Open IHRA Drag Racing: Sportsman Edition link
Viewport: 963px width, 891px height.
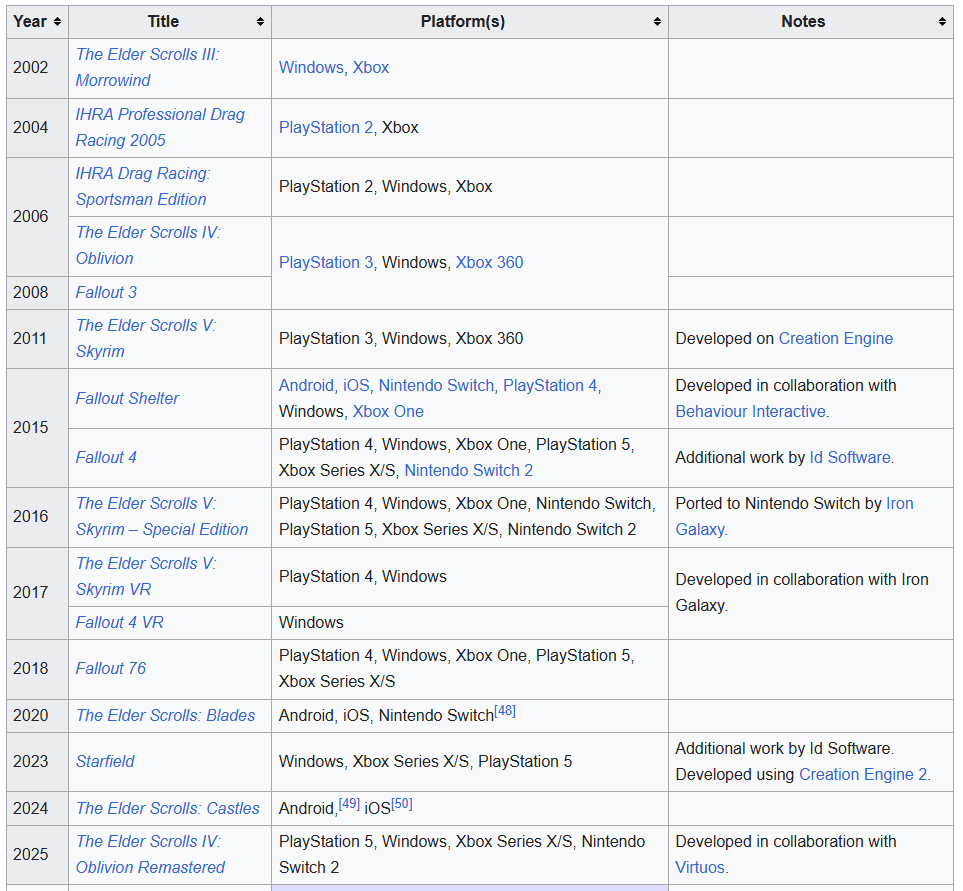tap(142, 186)
